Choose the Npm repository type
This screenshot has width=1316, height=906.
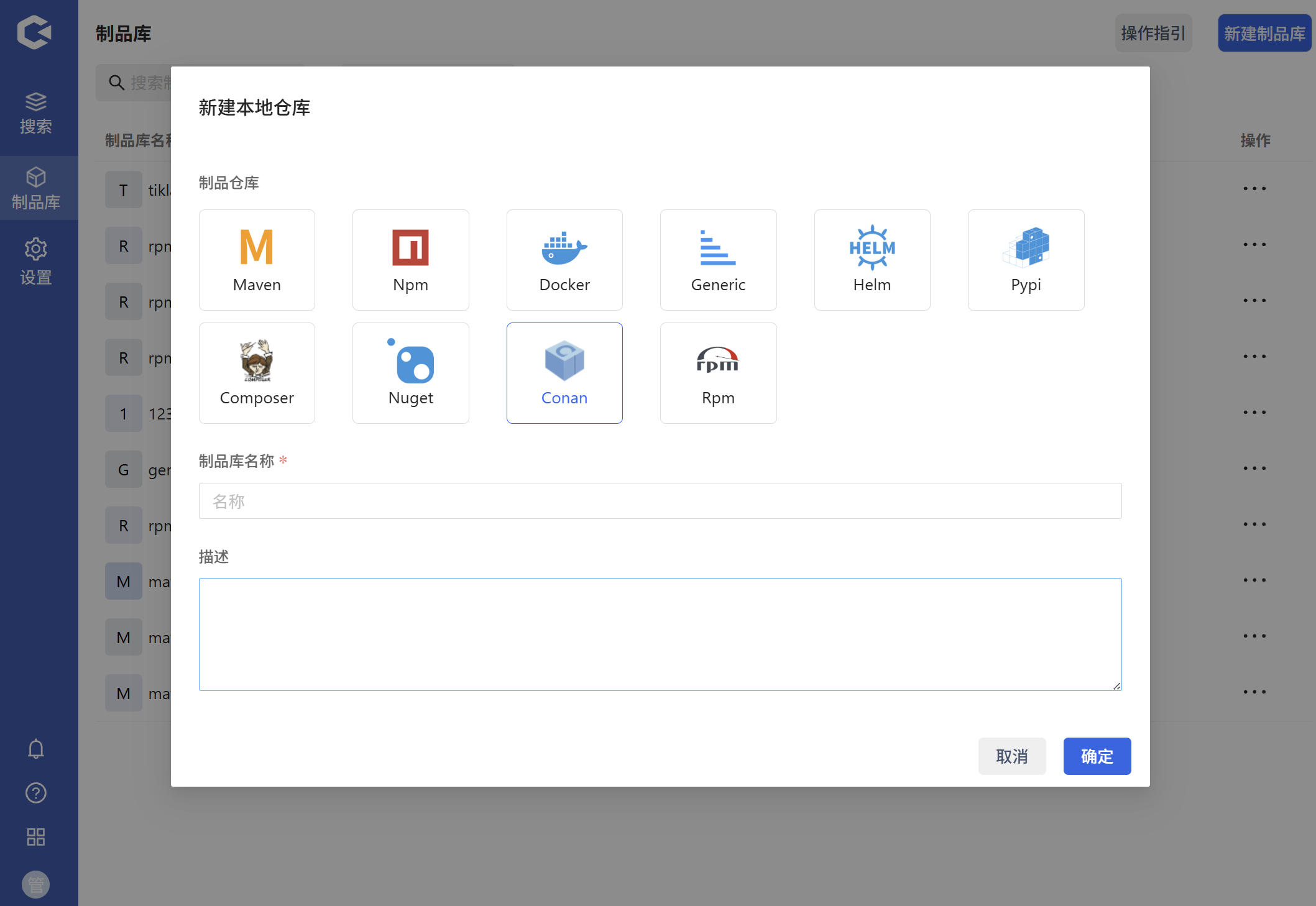click(410, 260)
